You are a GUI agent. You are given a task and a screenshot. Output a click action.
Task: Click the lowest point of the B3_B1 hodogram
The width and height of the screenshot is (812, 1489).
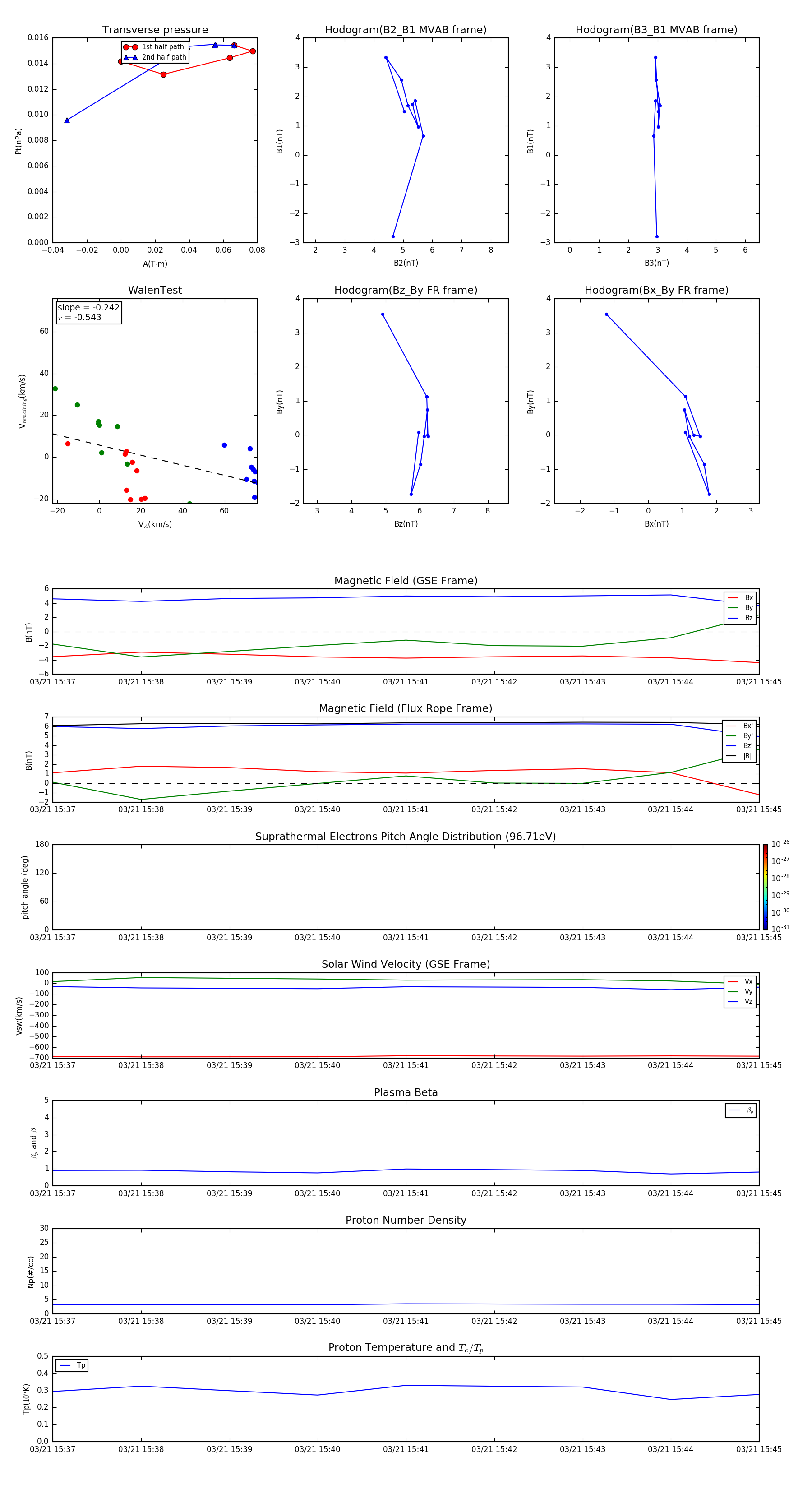click(656, 236)
